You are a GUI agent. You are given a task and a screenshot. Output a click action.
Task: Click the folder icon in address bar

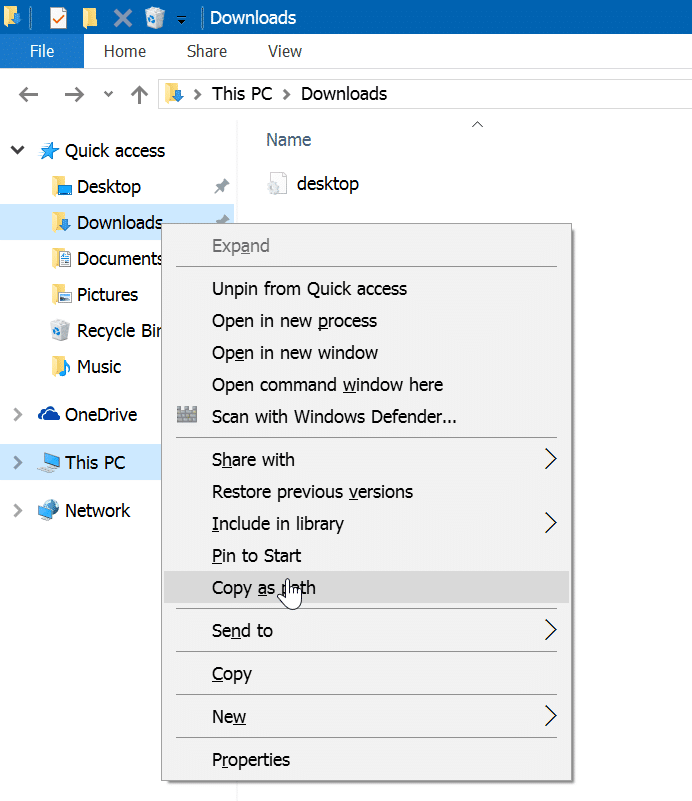pyautogui.click(x=174, y=93)
